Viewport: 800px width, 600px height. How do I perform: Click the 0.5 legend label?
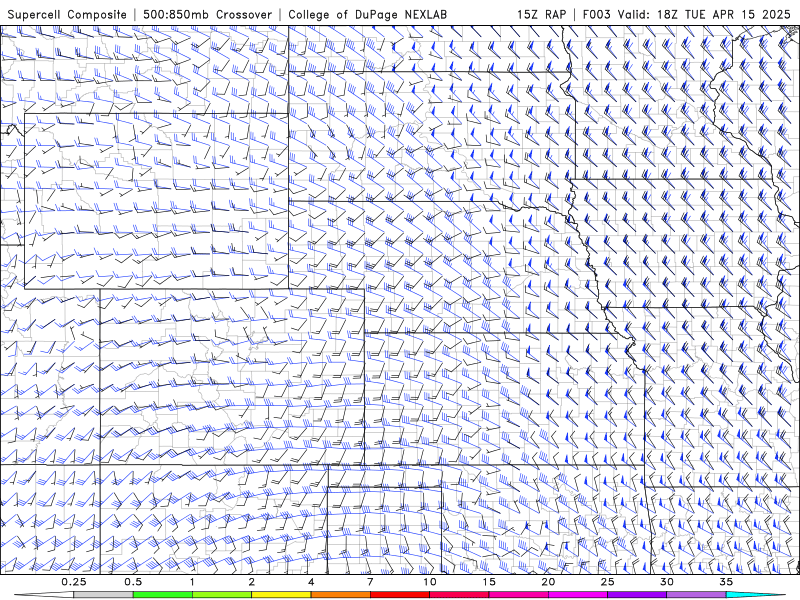pos(133,582)
